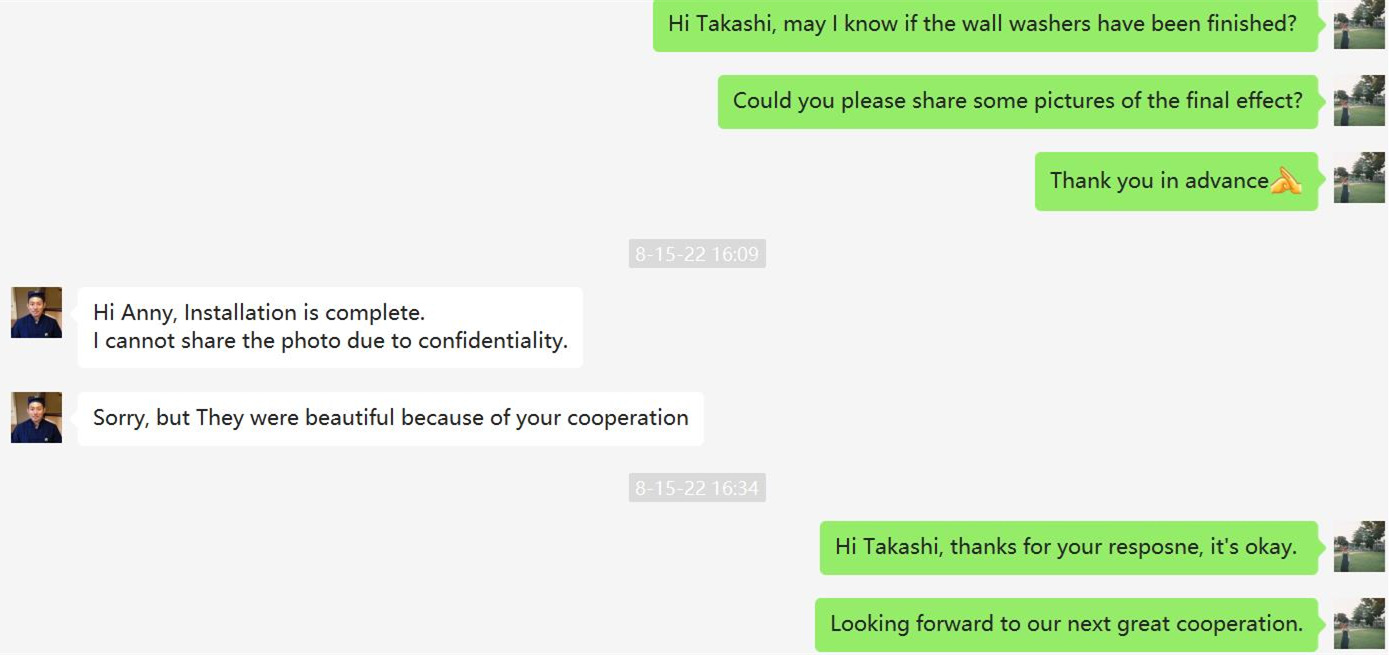Click Anny's avatar beside the cooperation farewell message

pyautogui.click(x=1359, y=623)
